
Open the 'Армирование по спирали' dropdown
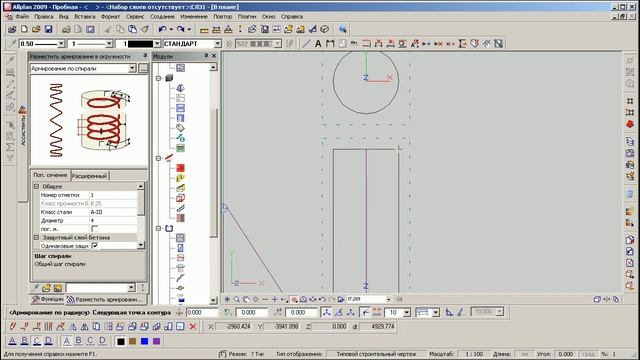[132, 68]
